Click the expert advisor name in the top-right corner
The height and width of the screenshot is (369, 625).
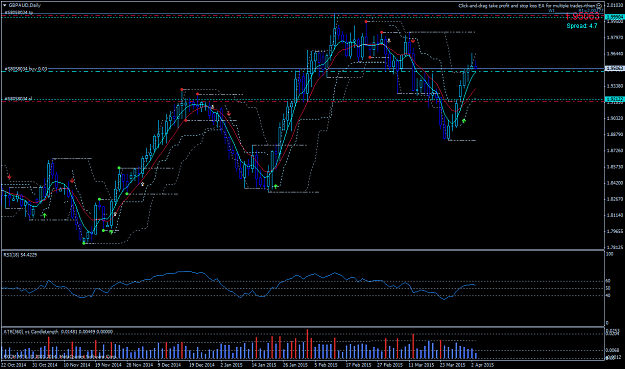tap(527, 6)
